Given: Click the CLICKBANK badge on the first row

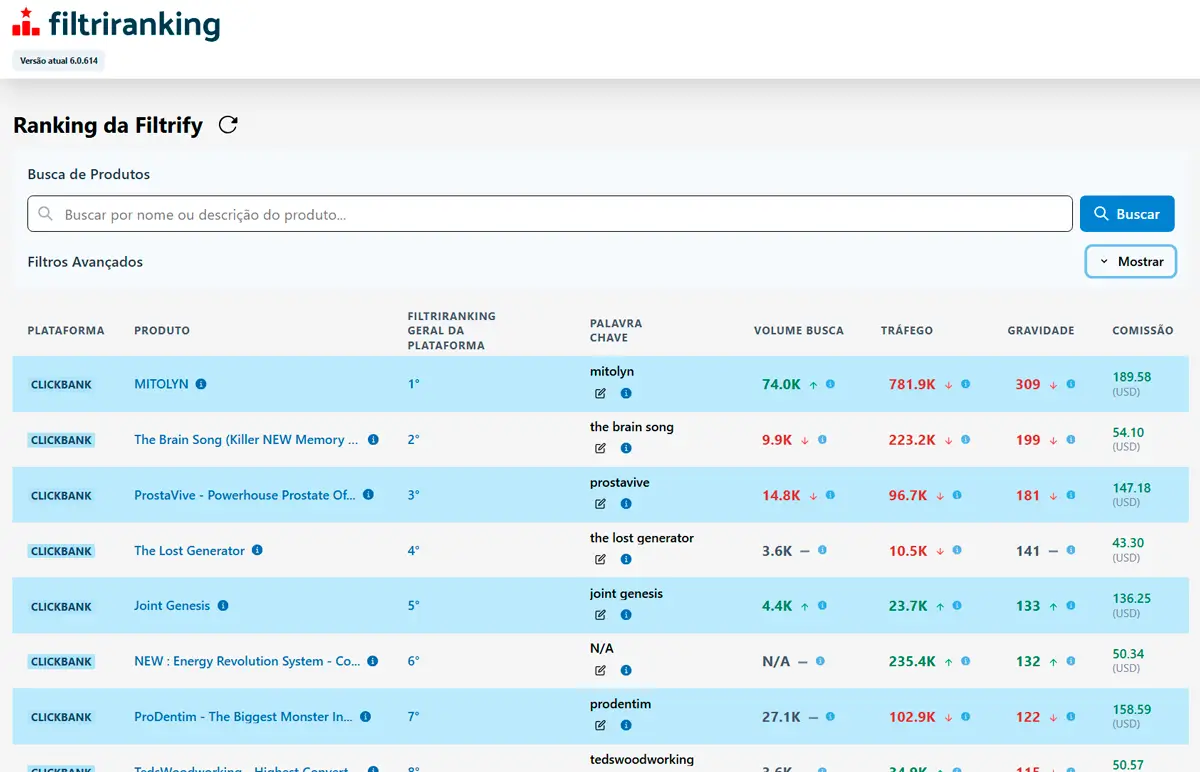Looking at the screenshot, I should tap(60, 384).
